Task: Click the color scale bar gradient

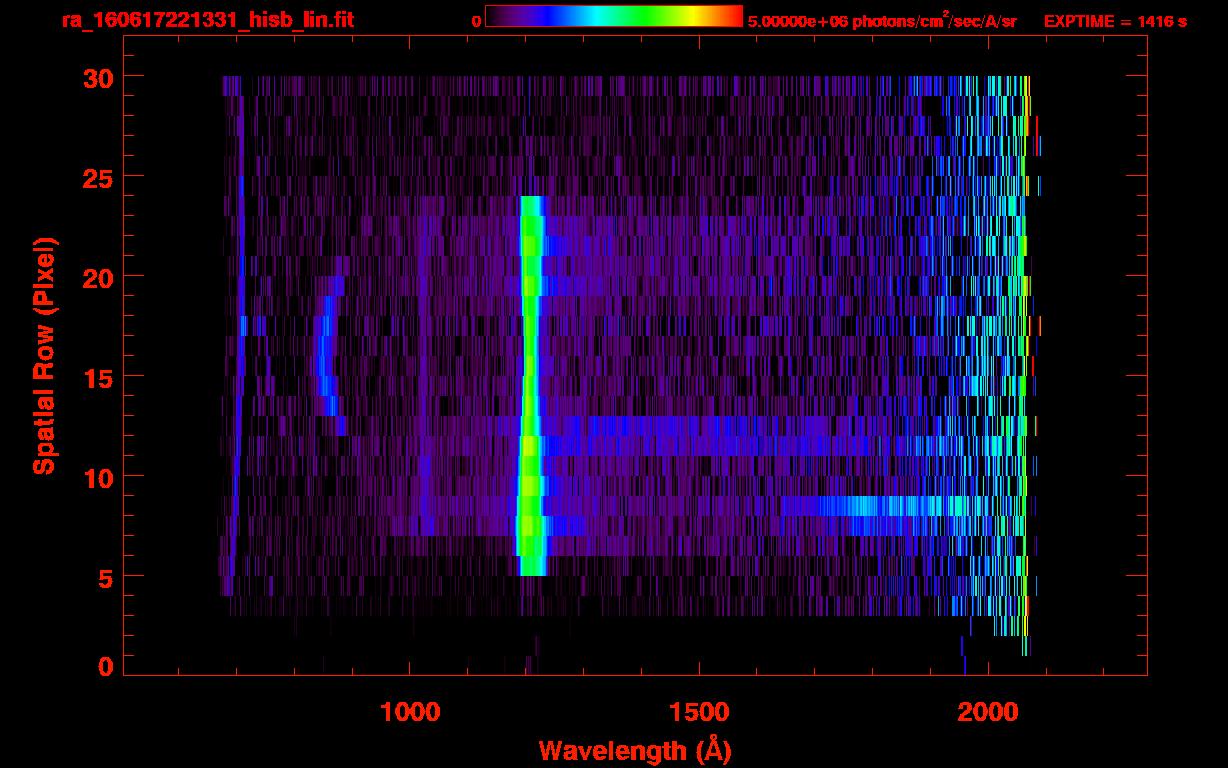Action: click(x=613, y=17)
